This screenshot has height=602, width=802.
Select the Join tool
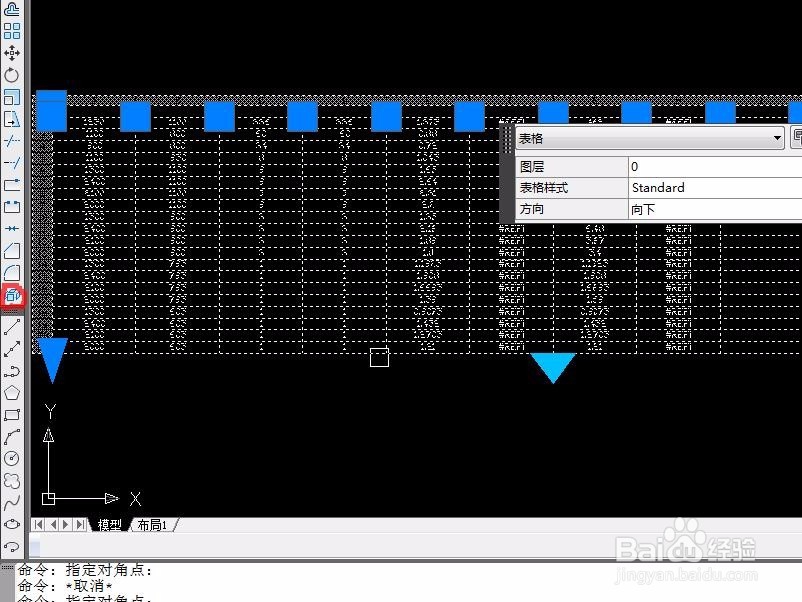[12, 229]
